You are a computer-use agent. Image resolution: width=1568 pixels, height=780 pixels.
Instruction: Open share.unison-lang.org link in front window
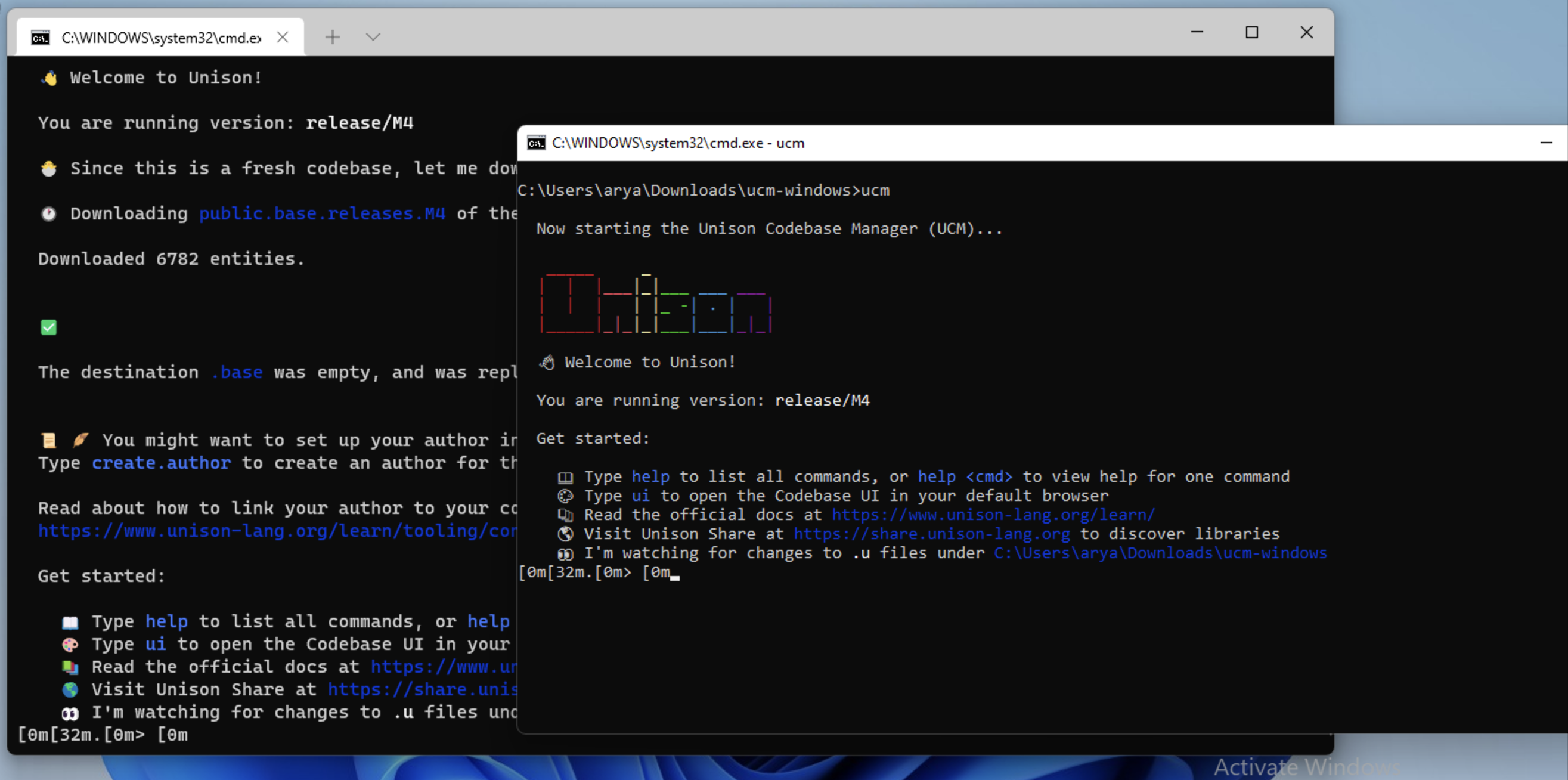[931, 533]
